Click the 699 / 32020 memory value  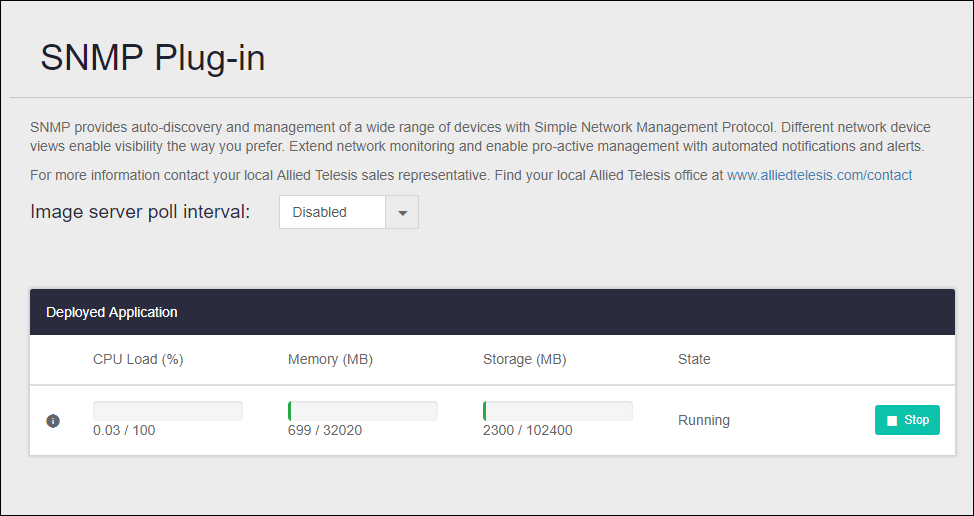[x=325, y=431]
